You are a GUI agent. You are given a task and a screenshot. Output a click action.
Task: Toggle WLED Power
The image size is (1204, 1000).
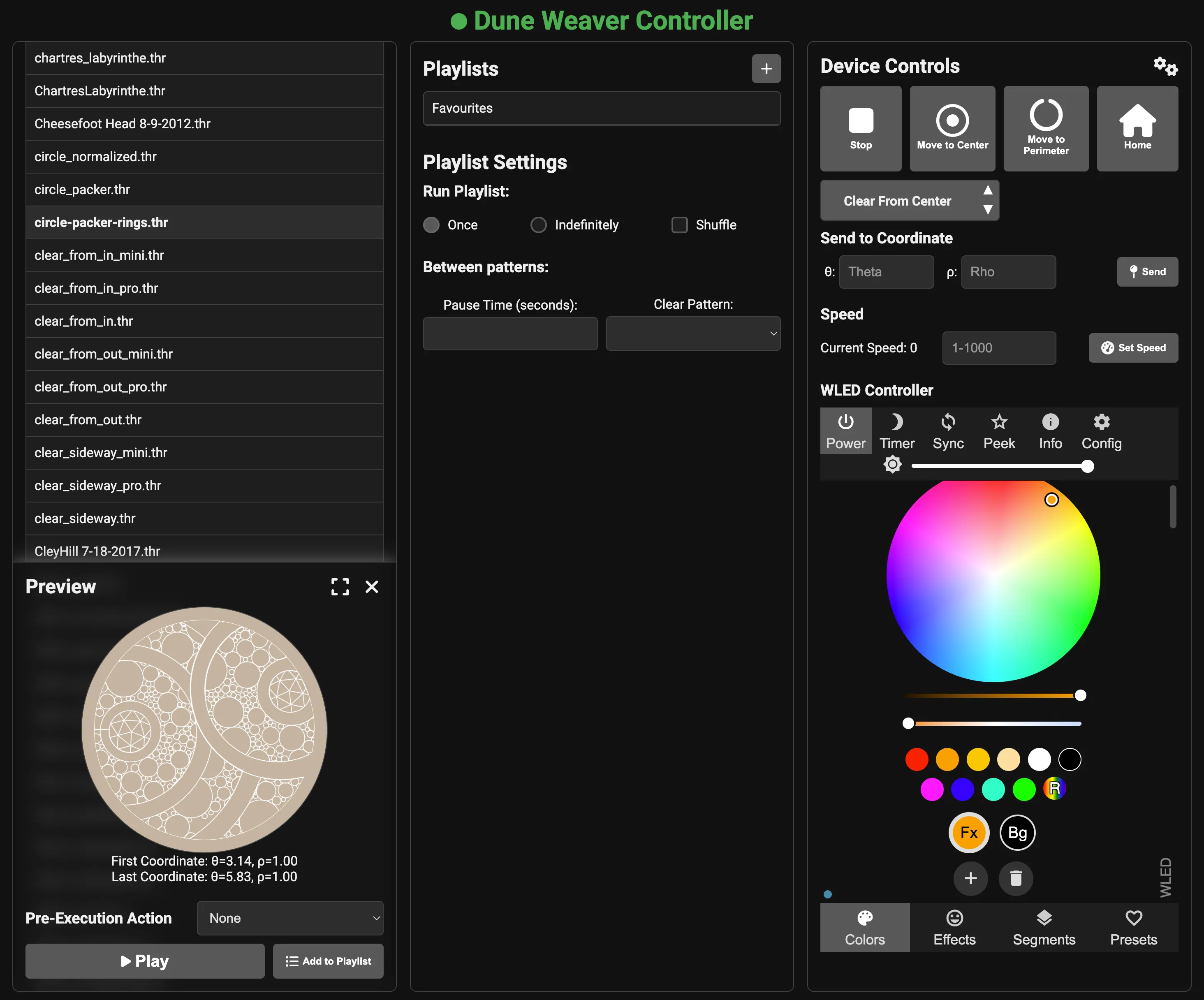point(846,430)
